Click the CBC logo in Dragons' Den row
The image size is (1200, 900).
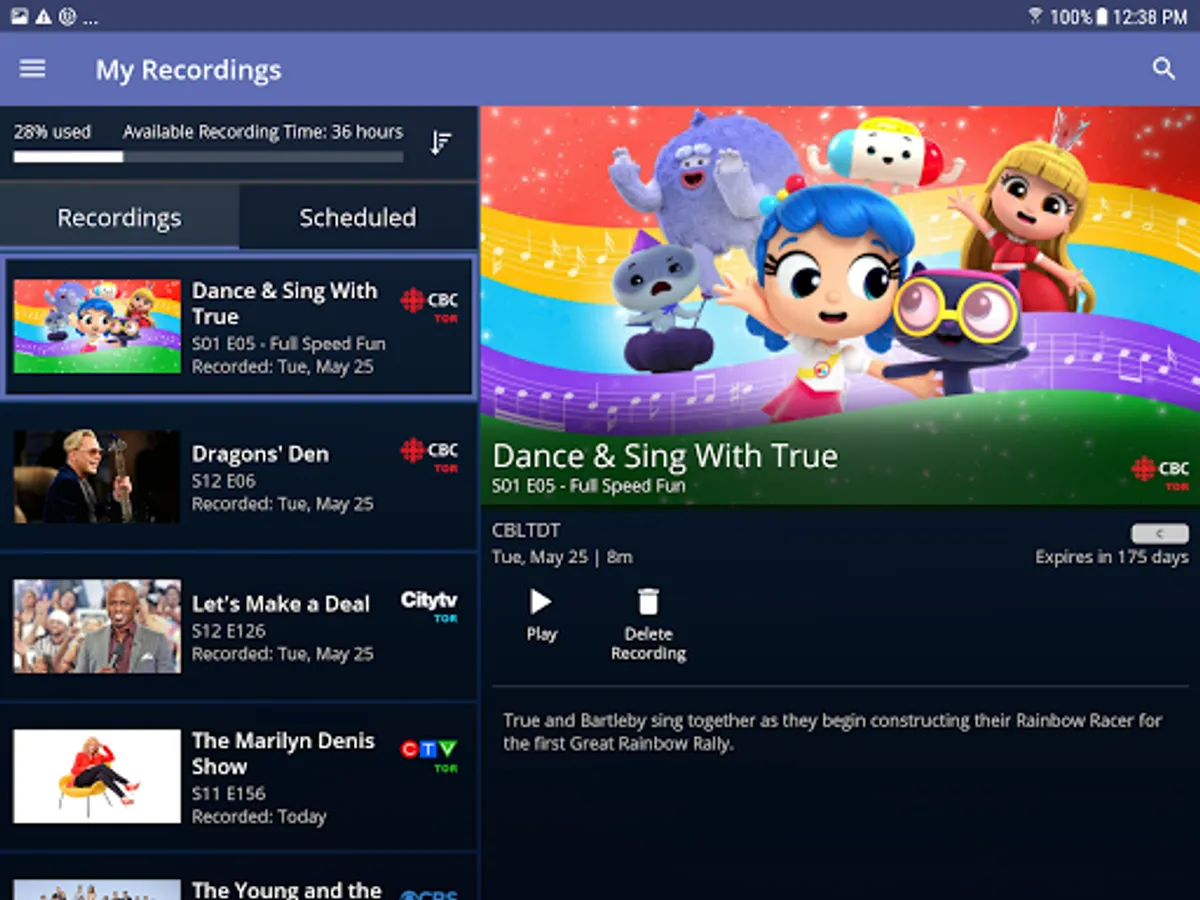430,454
